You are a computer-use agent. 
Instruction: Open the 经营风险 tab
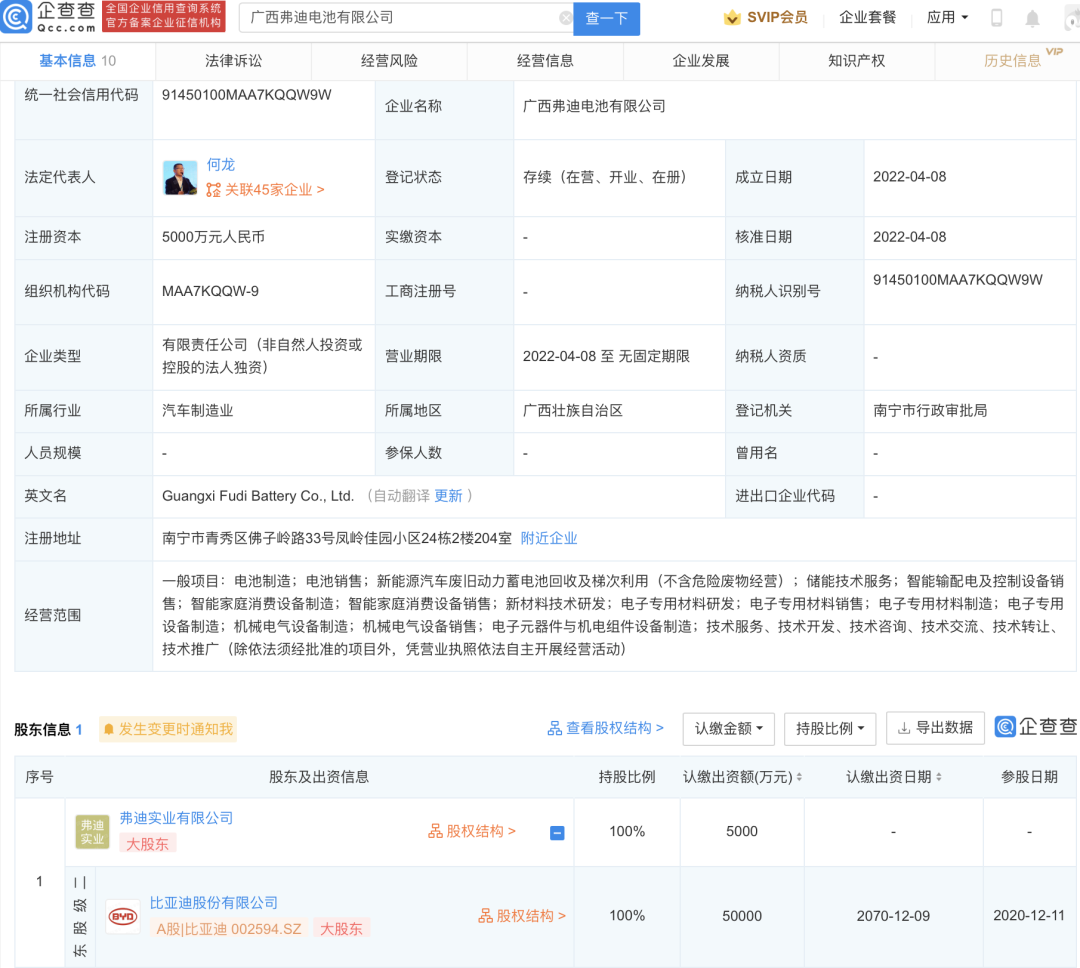(x=389, y=61)
